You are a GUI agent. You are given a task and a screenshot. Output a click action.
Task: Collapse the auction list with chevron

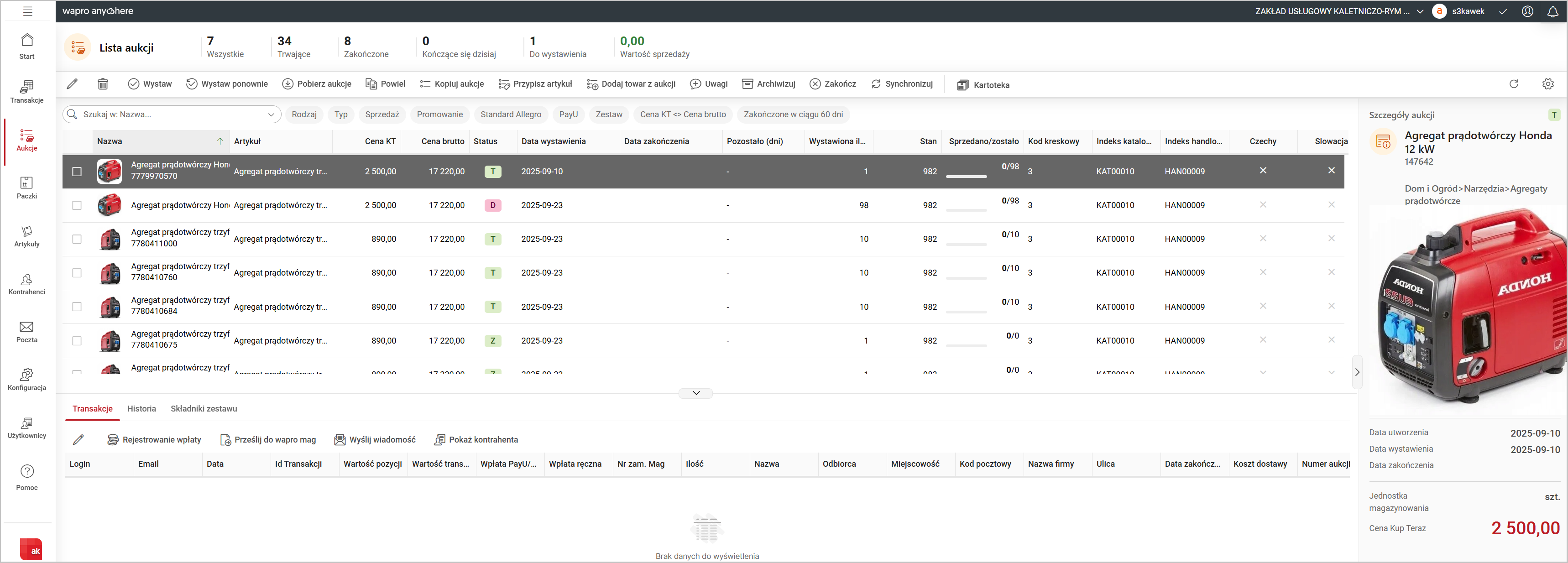[x=696, y=393]
